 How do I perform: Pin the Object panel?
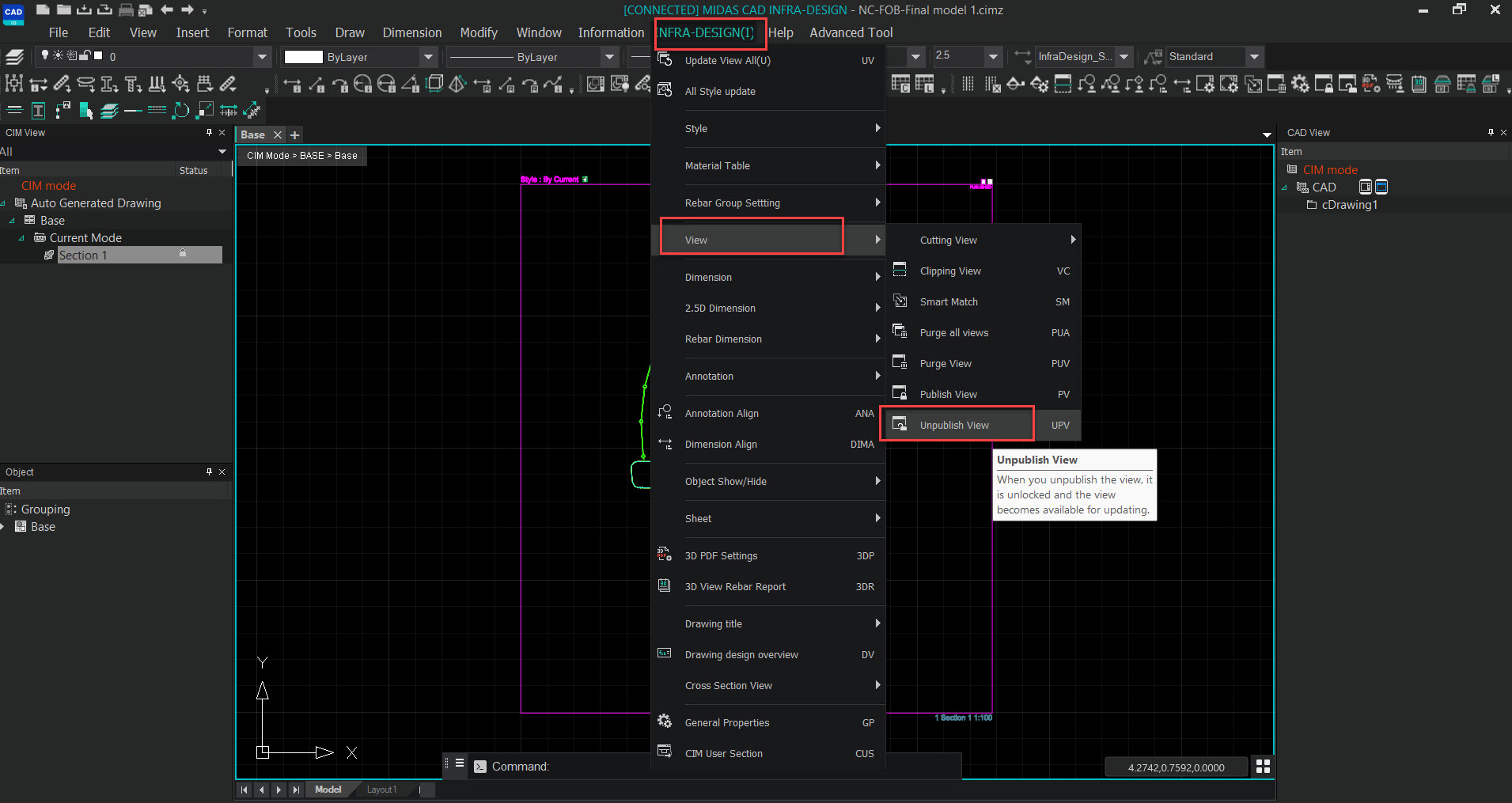pos(209,472)
